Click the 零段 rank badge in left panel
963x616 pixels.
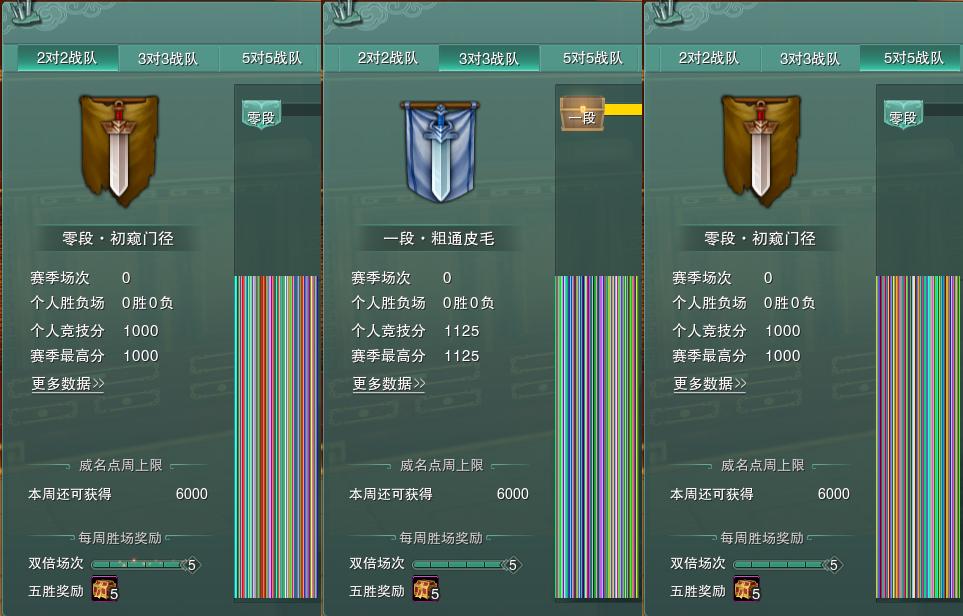(261, 115)
